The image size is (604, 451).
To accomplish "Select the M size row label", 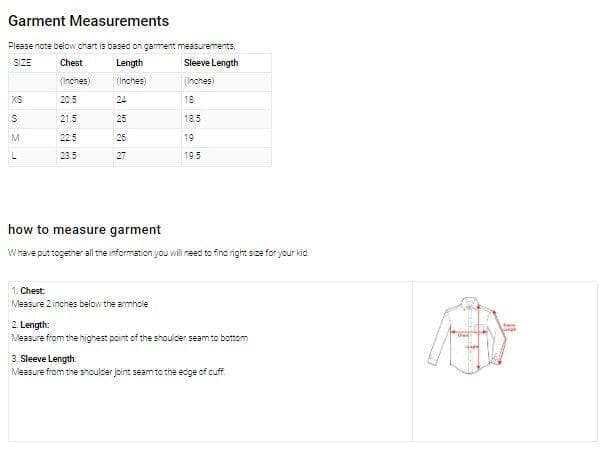I will (x=15, y=138).
